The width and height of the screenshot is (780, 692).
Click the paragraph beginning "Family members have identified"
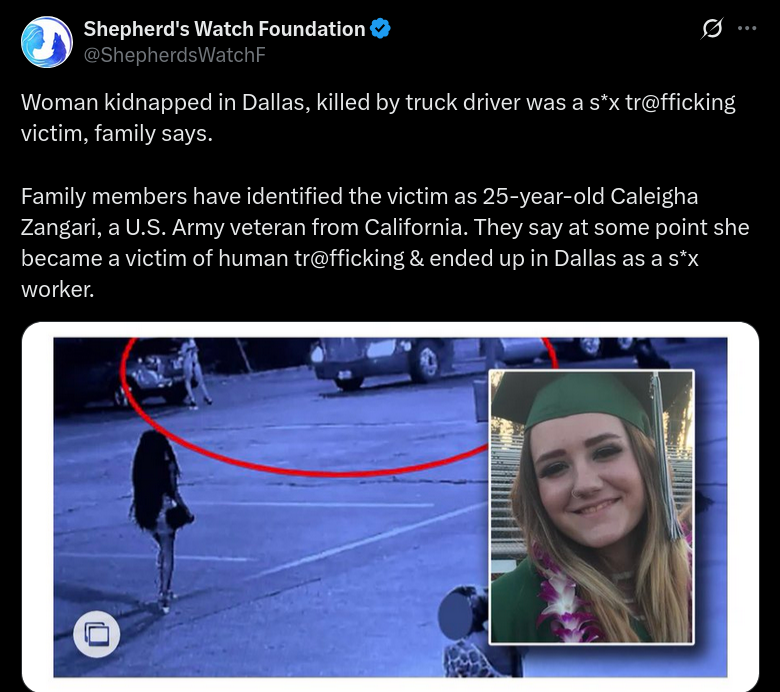coord(385,243)
